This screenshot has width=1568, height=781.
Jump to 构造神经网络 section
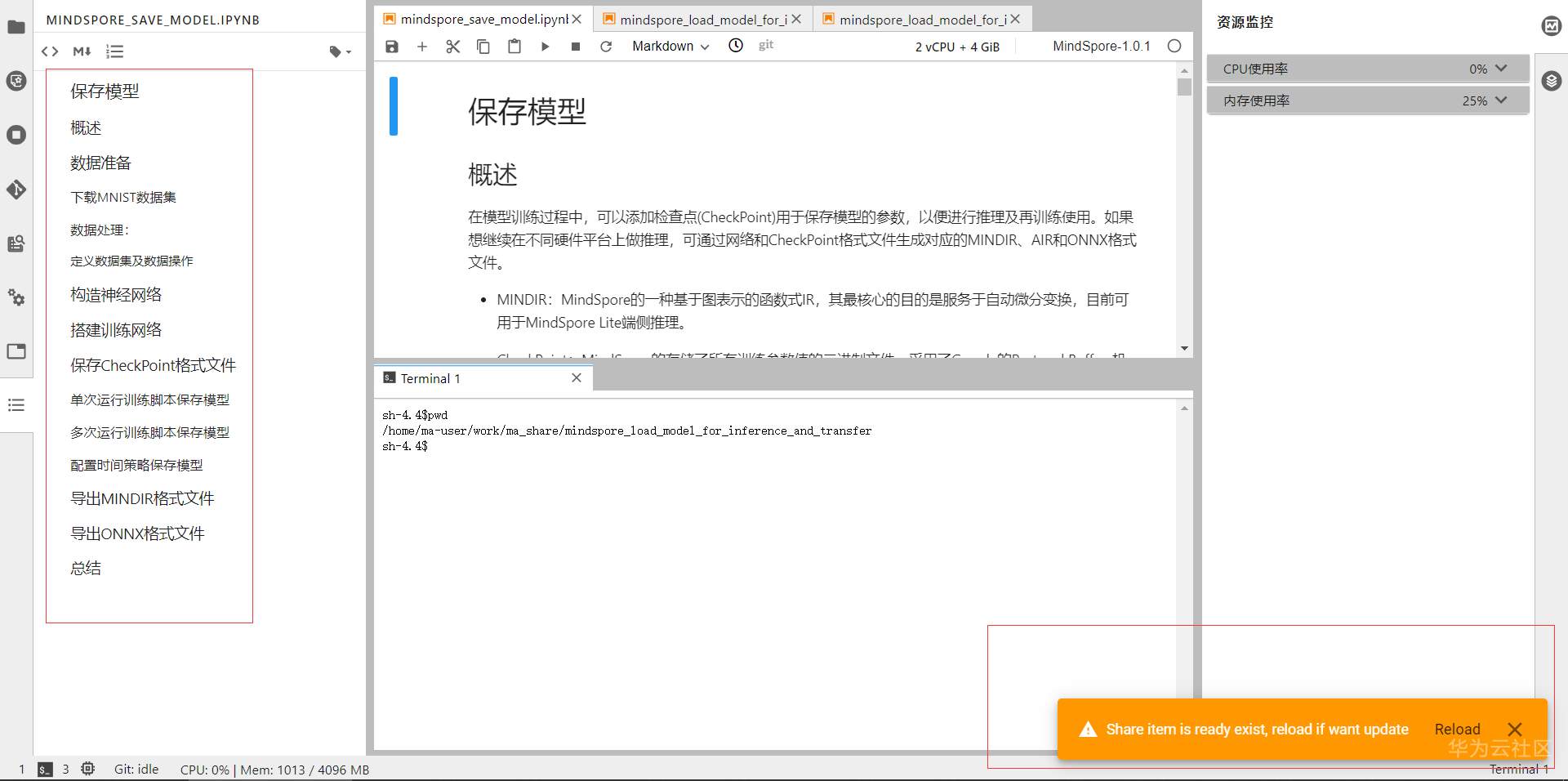click(x=116, y=295)
